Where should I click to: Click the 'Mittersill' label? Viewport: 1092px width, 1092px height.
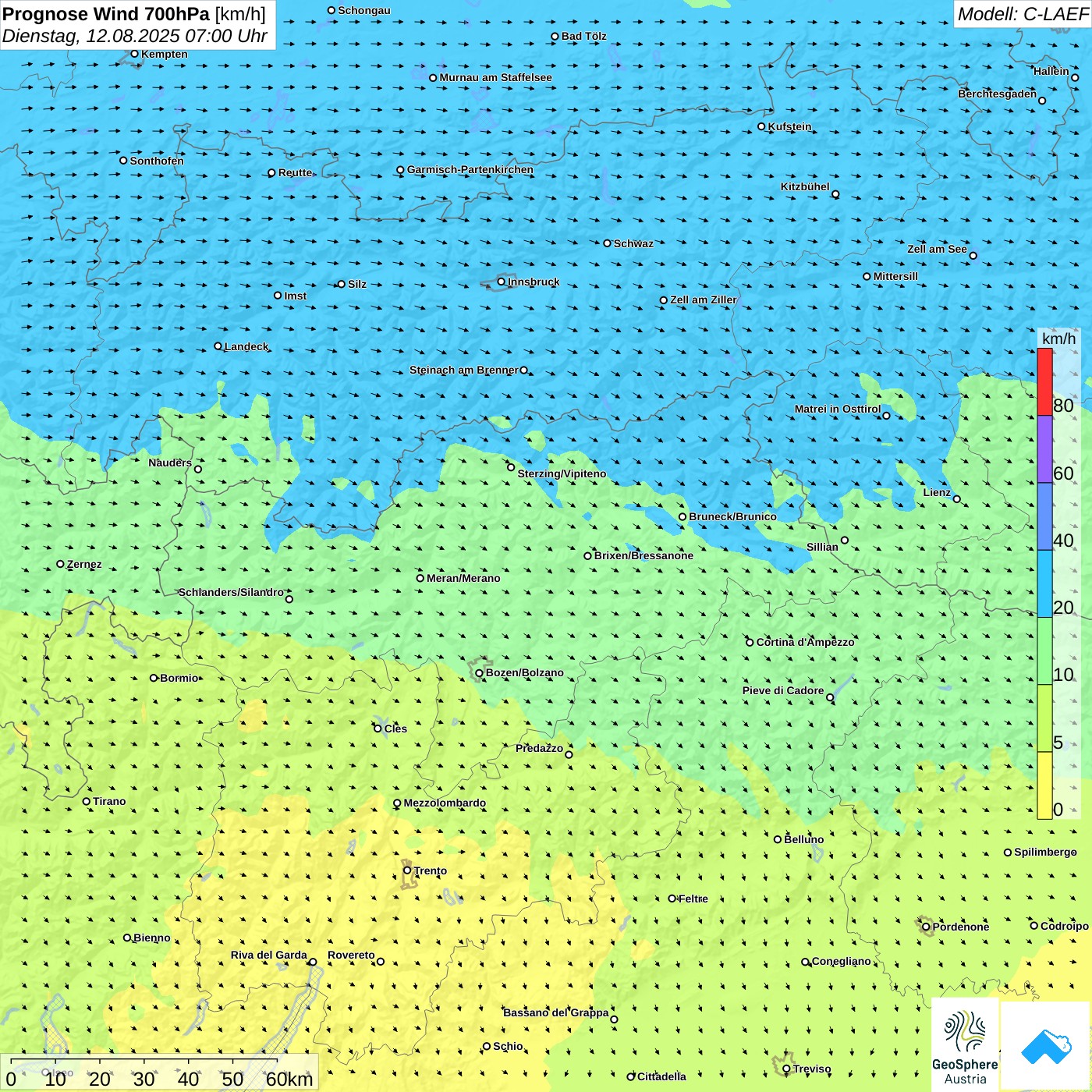pyautogui.click(x=895, y=276)
